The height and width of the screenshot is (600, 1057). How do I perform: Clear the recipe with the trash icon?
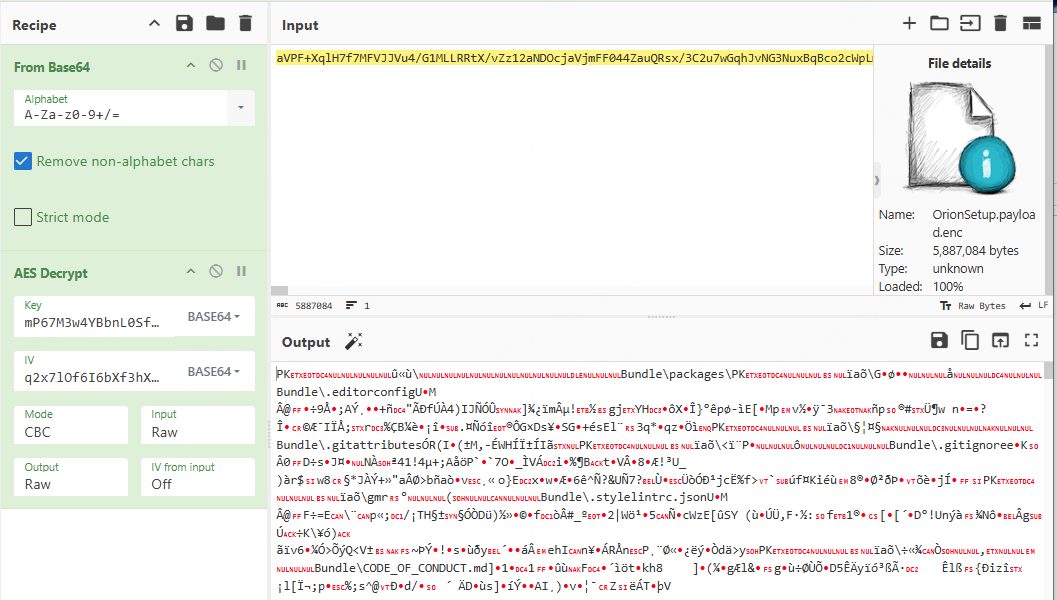245,24
